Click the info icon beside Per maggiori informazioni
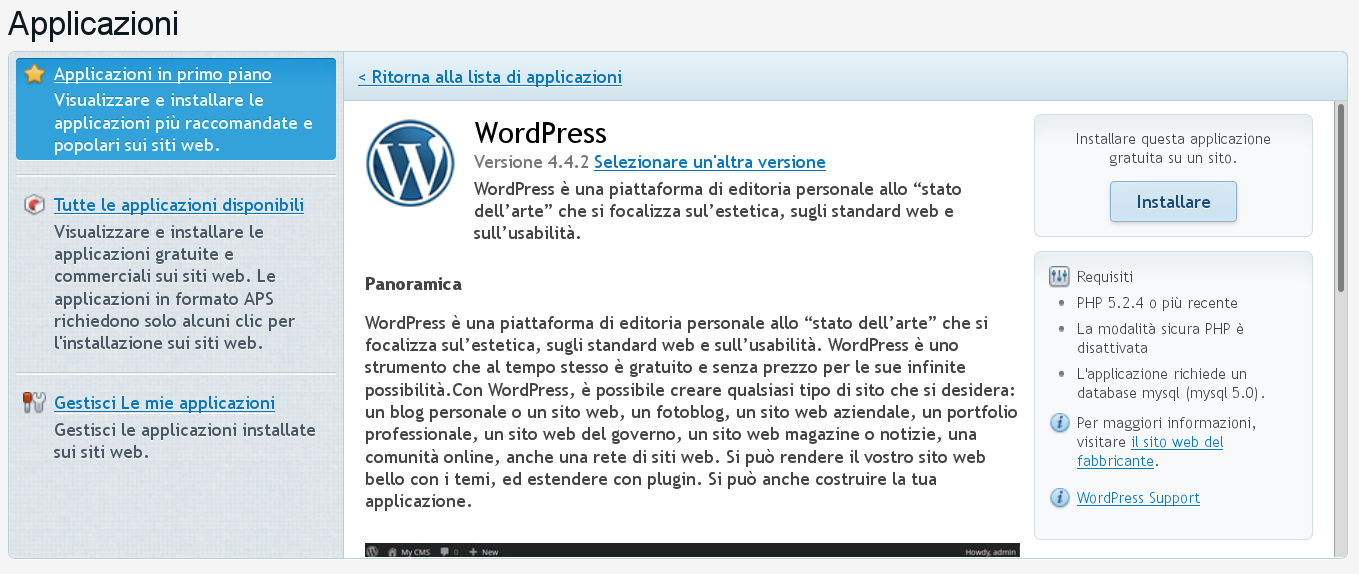Screen dimensions: 1359x574 pos(1060,423)
